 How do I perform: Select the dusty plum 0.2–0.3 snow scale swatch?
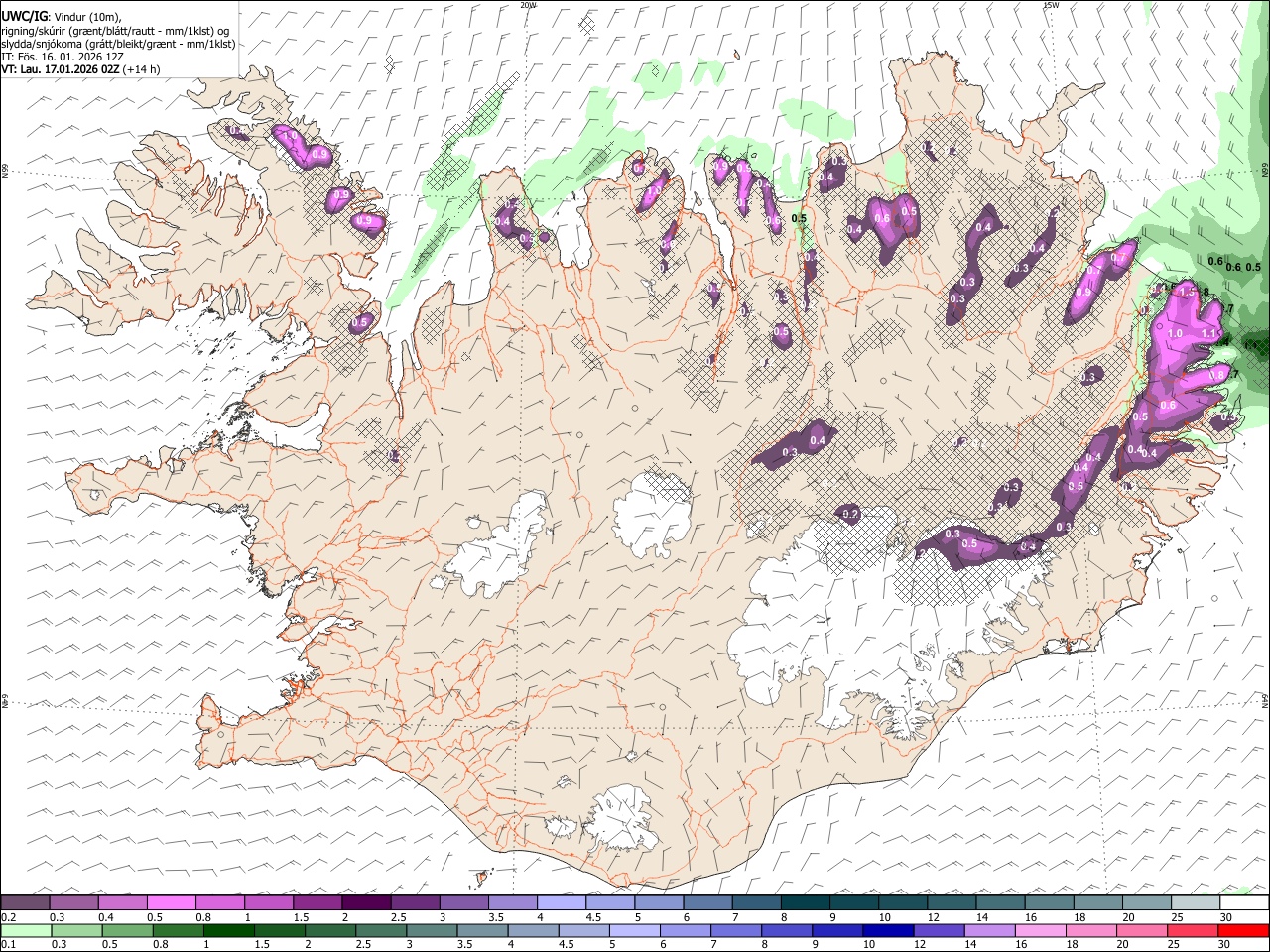(26, 903)
